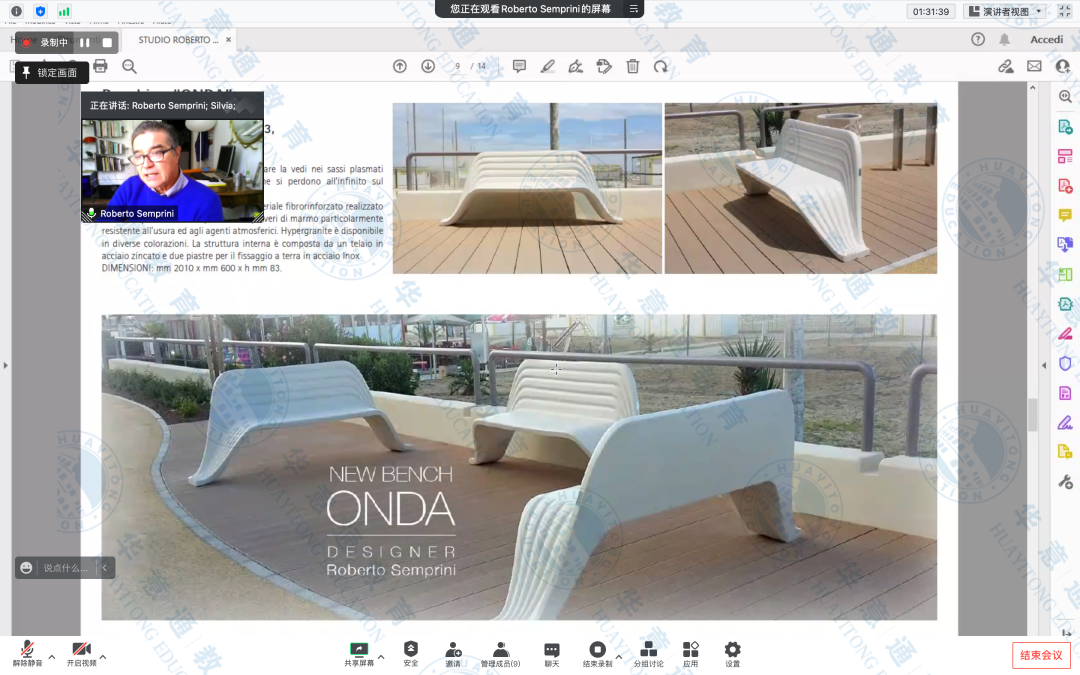Open recording options arrow
The image size is (1080, 675).
tap(619, 656)
